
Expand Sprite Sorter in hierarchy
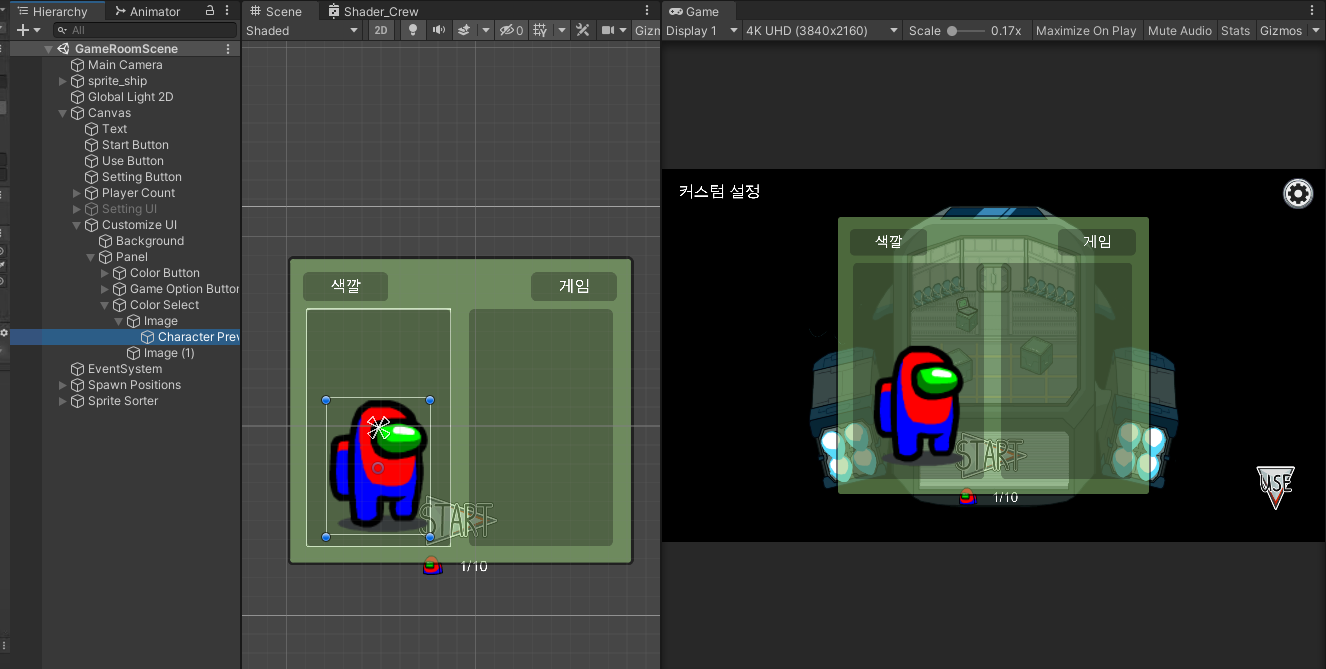point(62,401)
